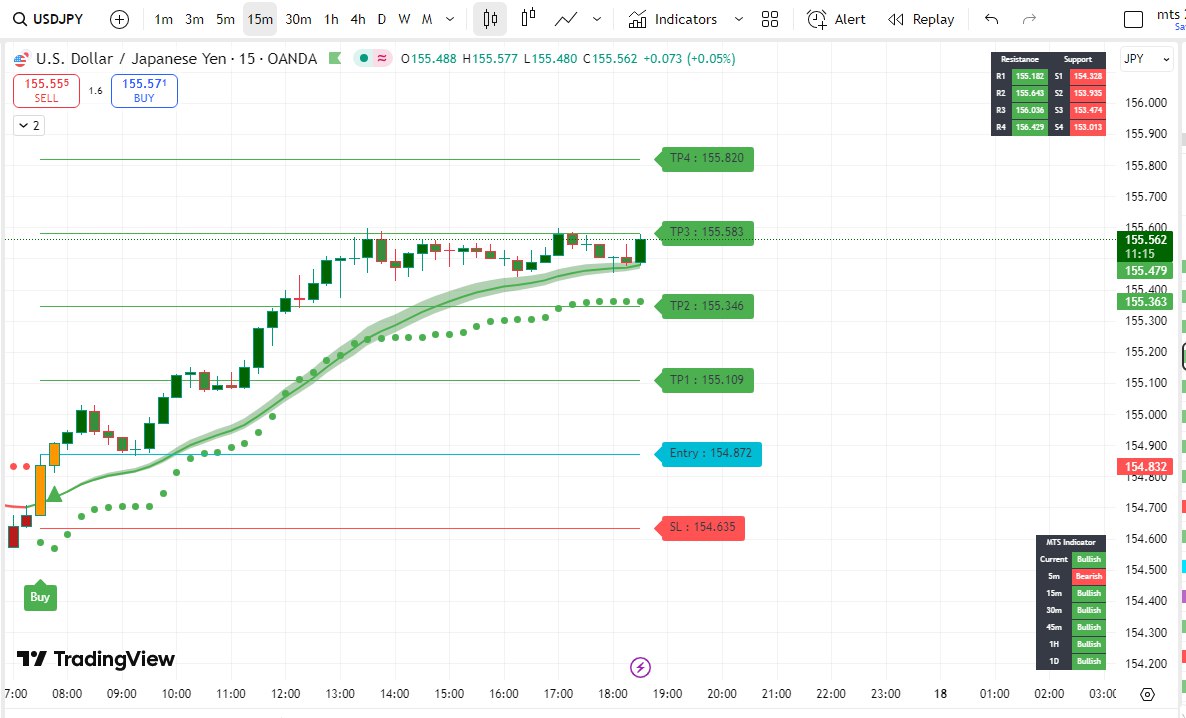
Task: Click the green 155.363 price label
Action: (1144, 302)
